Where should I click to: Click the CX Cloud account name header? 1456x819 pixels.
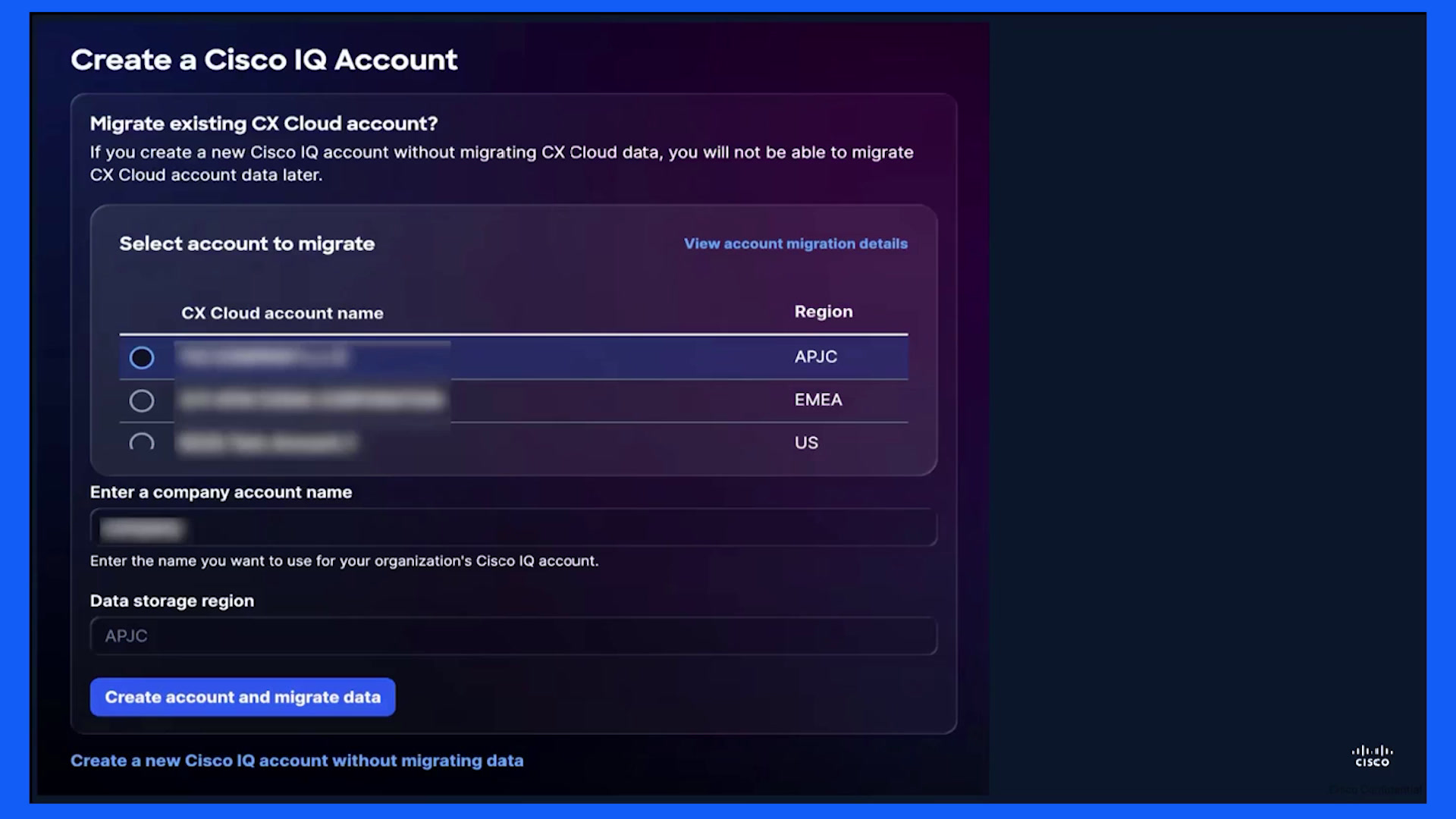(282, 313)
